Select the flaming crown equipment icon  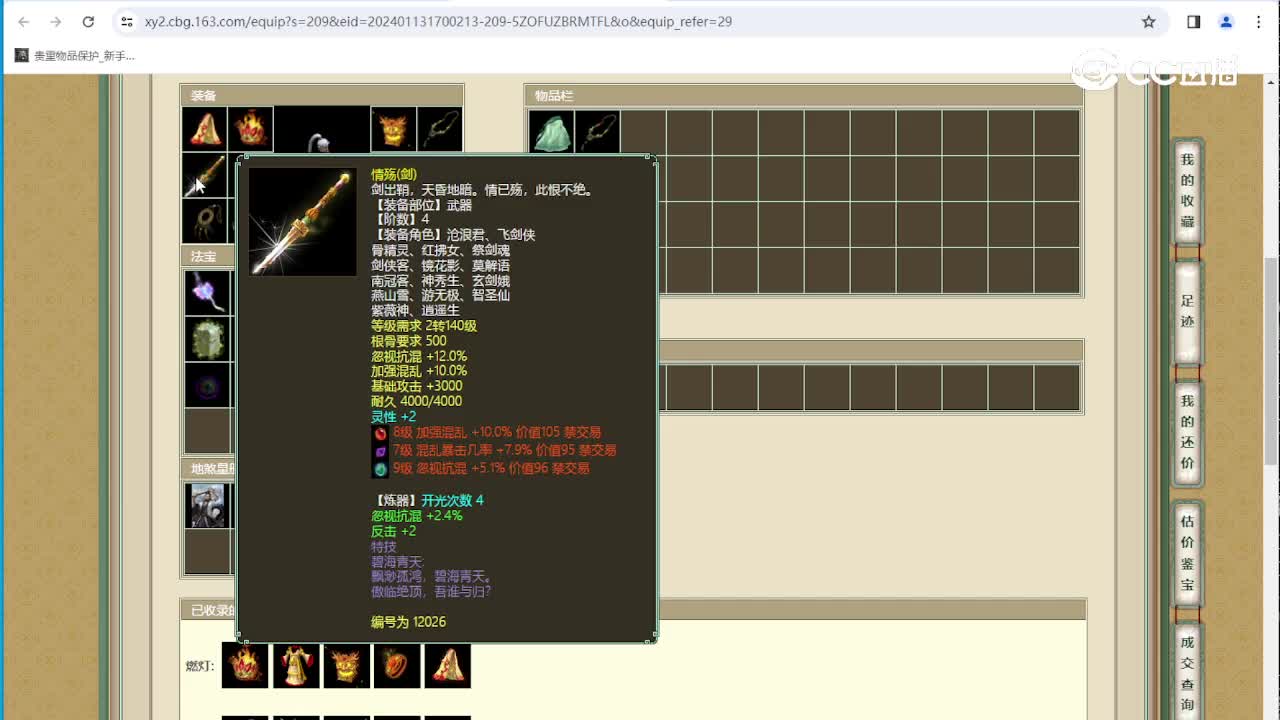click(x=251, y=129)
